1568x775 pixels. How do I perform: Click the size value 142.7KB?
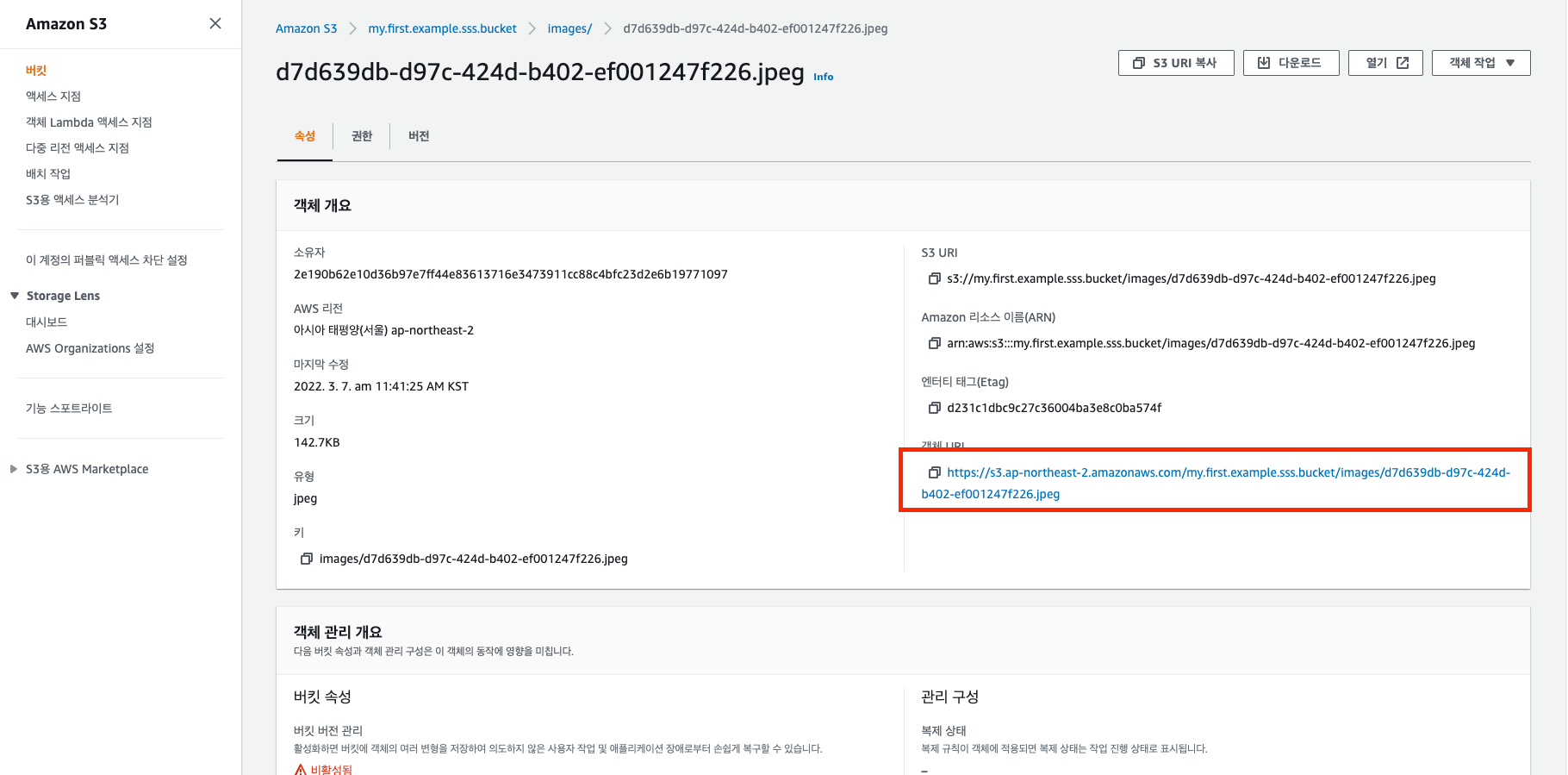[x=317, y=442]
